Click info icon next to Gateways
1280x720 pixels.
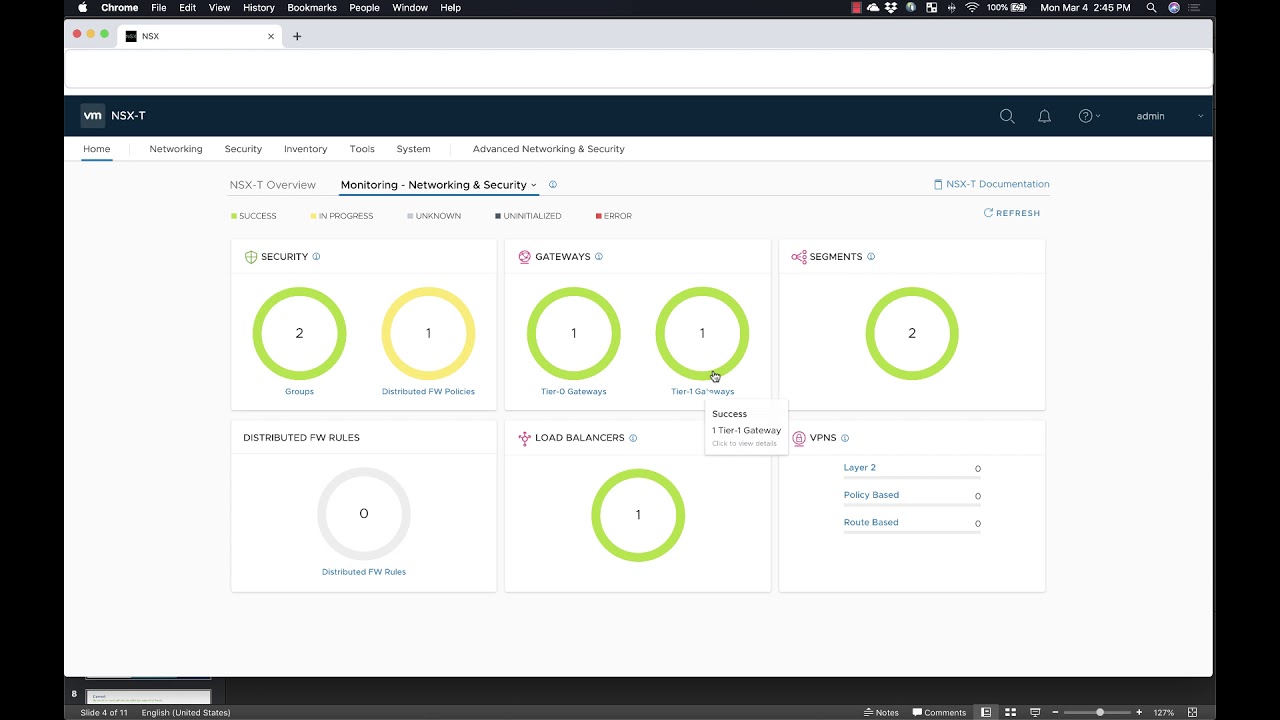(599, 257)
